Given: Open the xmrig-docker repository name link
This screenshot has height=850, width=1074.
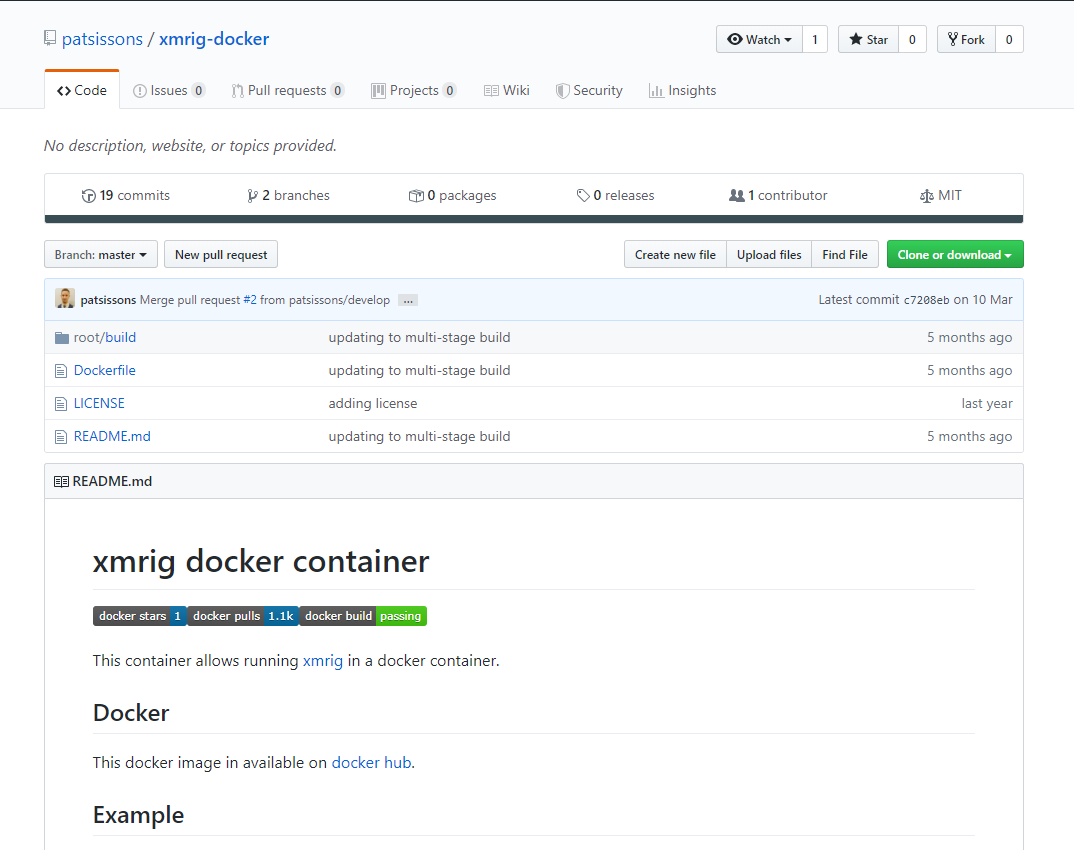Looking at the screenshot, I should (x=214, y=39).
